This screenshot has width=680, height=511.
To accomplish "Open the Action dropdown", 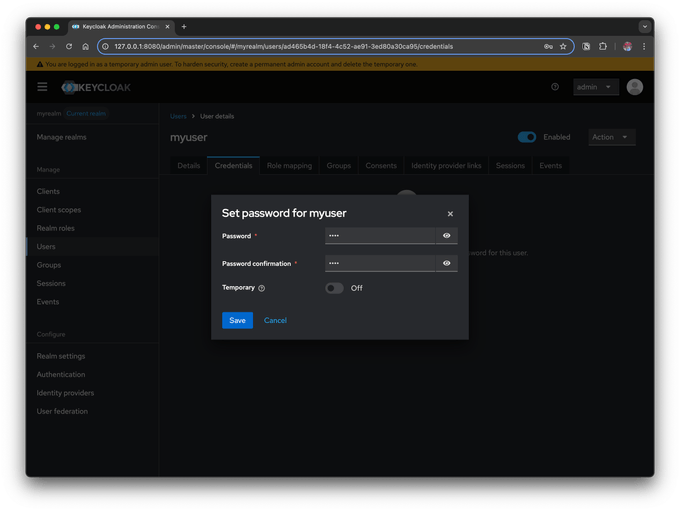I will pyautogui.click(x=611, y=137).
